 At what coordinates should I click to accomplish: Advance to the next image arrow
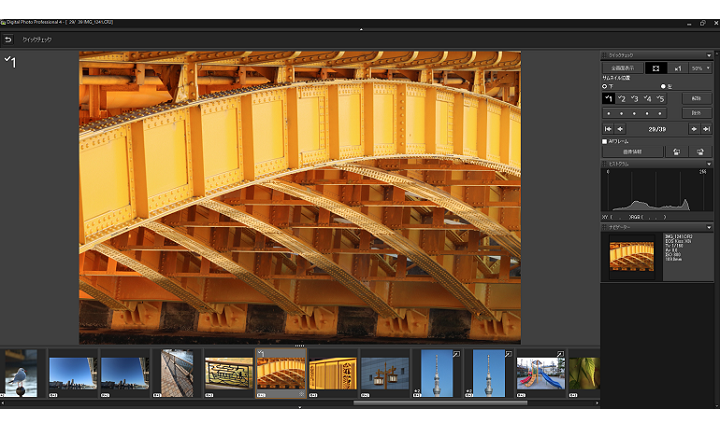point(692,129)
